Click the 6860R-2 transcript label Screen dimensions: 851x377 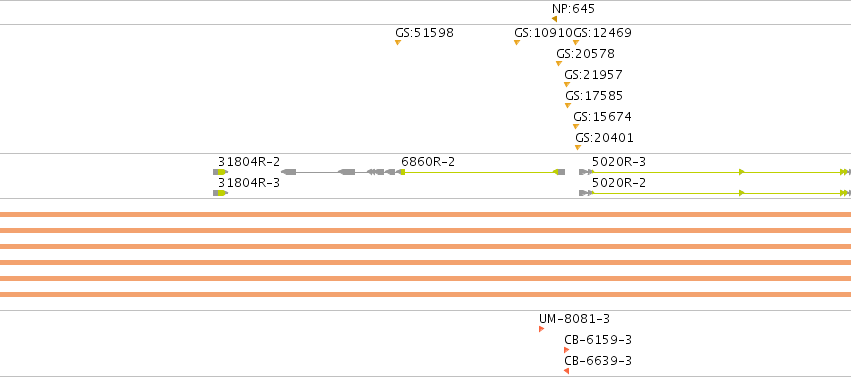428,162
